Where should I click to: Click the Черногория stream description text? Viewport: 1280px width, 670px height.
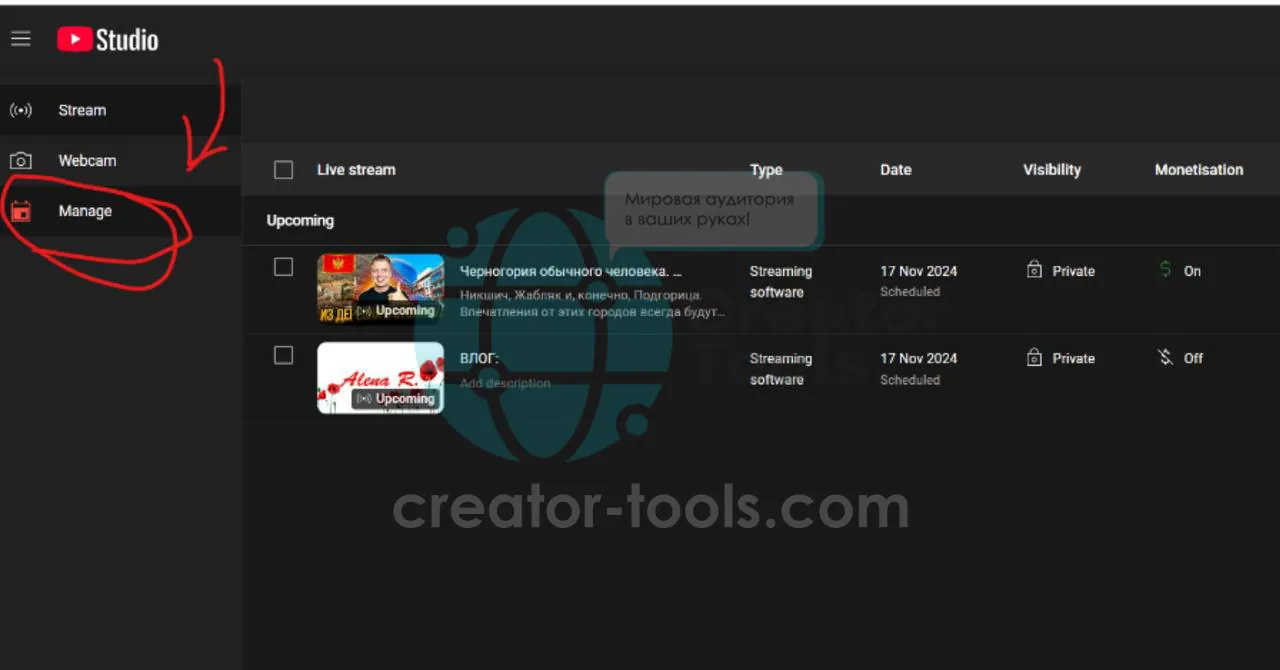[x=592, y=303]
